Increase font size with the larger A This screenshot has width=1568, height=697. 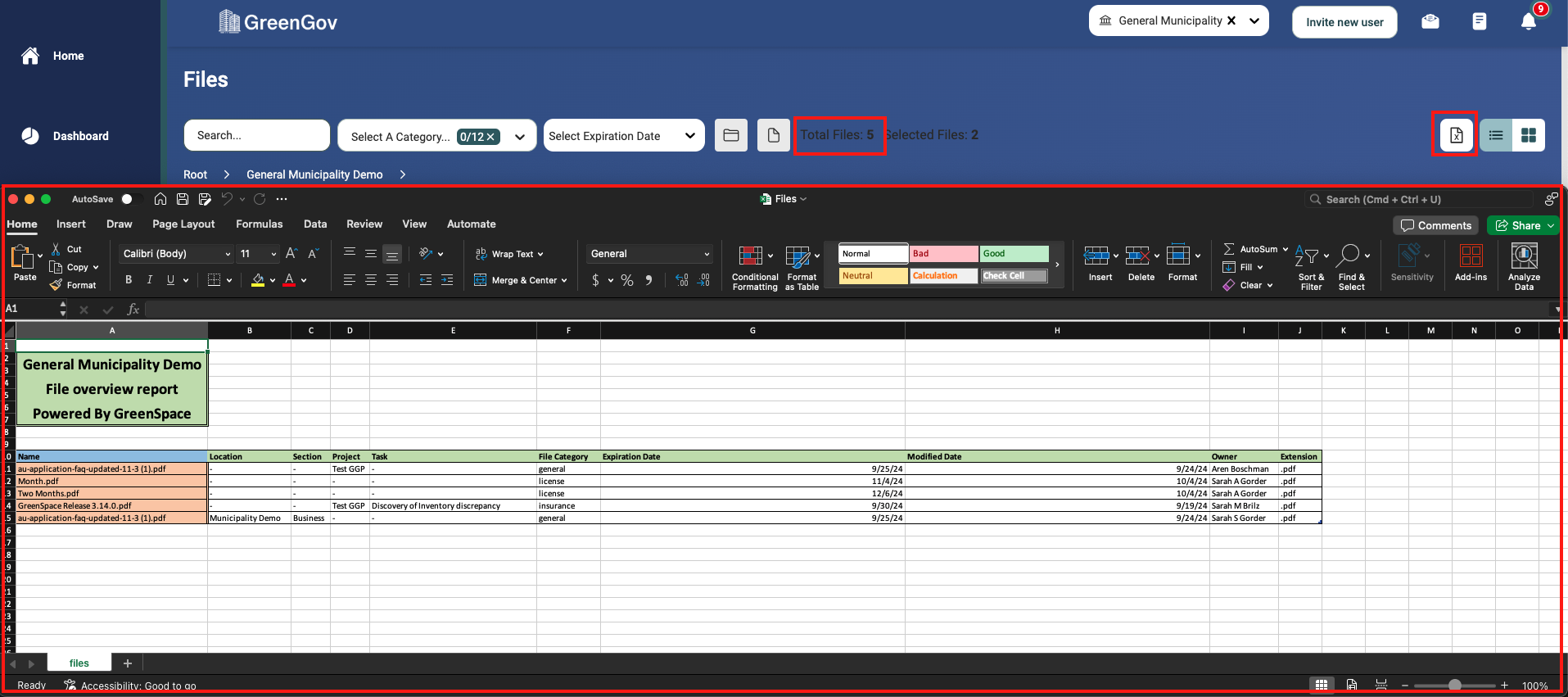click(x=291, y=254)
